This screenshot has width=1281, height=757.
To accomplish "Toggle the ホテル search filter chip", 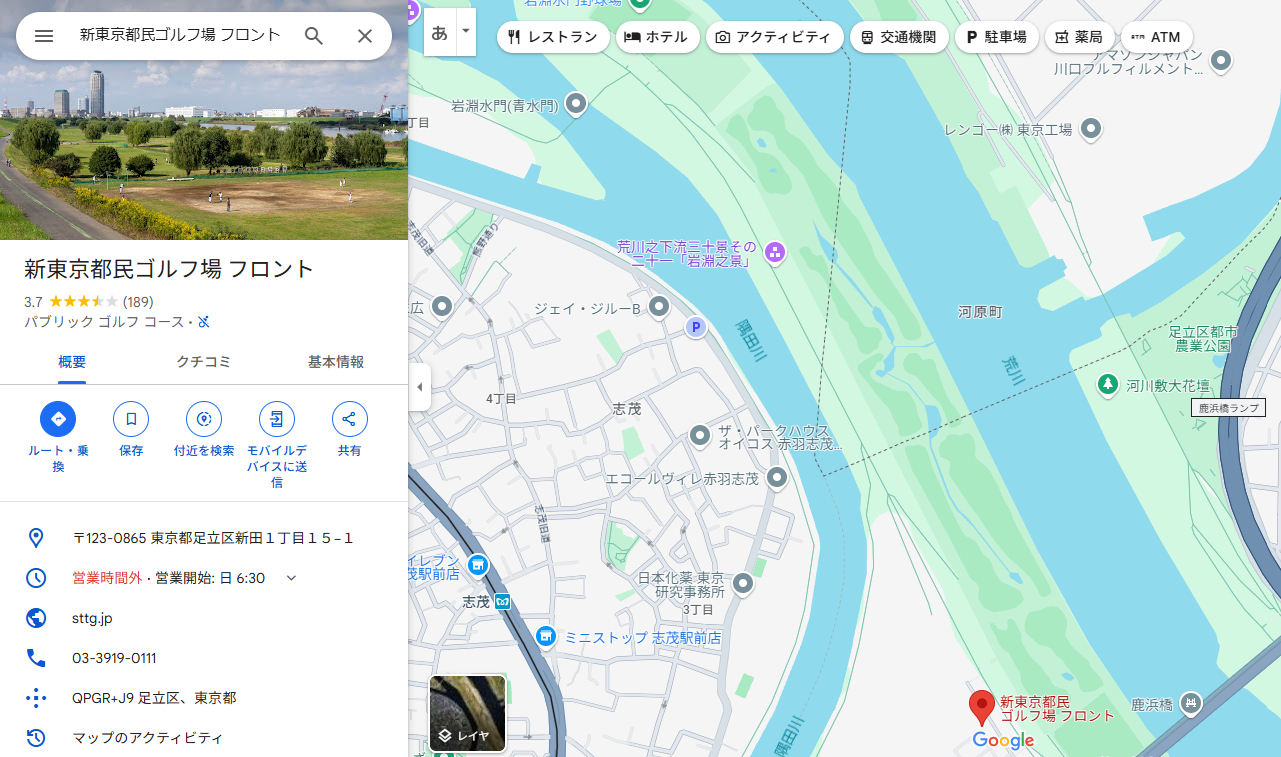I will [657, 36].
